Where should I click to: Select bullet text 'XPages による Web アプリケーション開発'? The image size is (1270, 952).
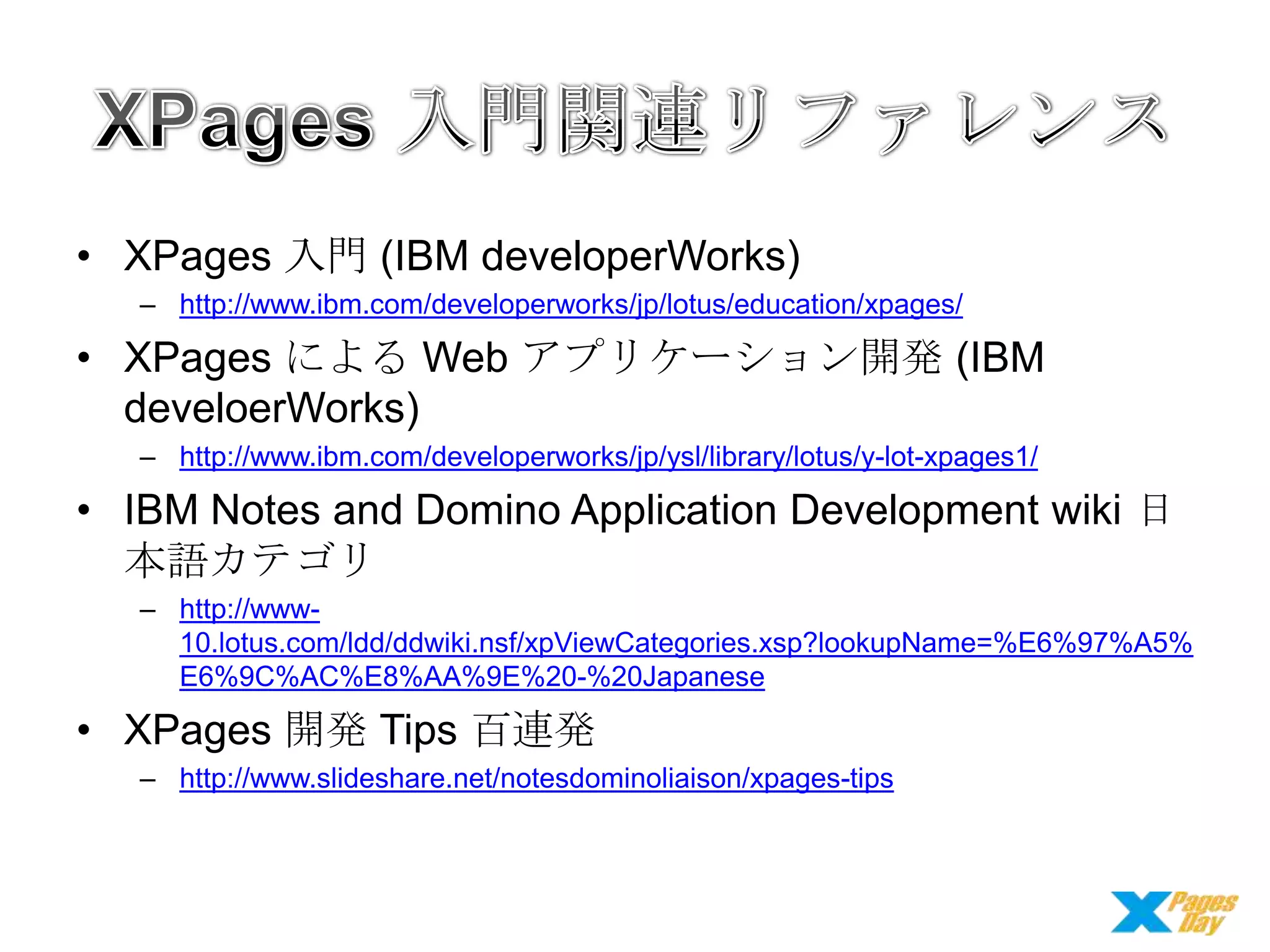point(533,358)
